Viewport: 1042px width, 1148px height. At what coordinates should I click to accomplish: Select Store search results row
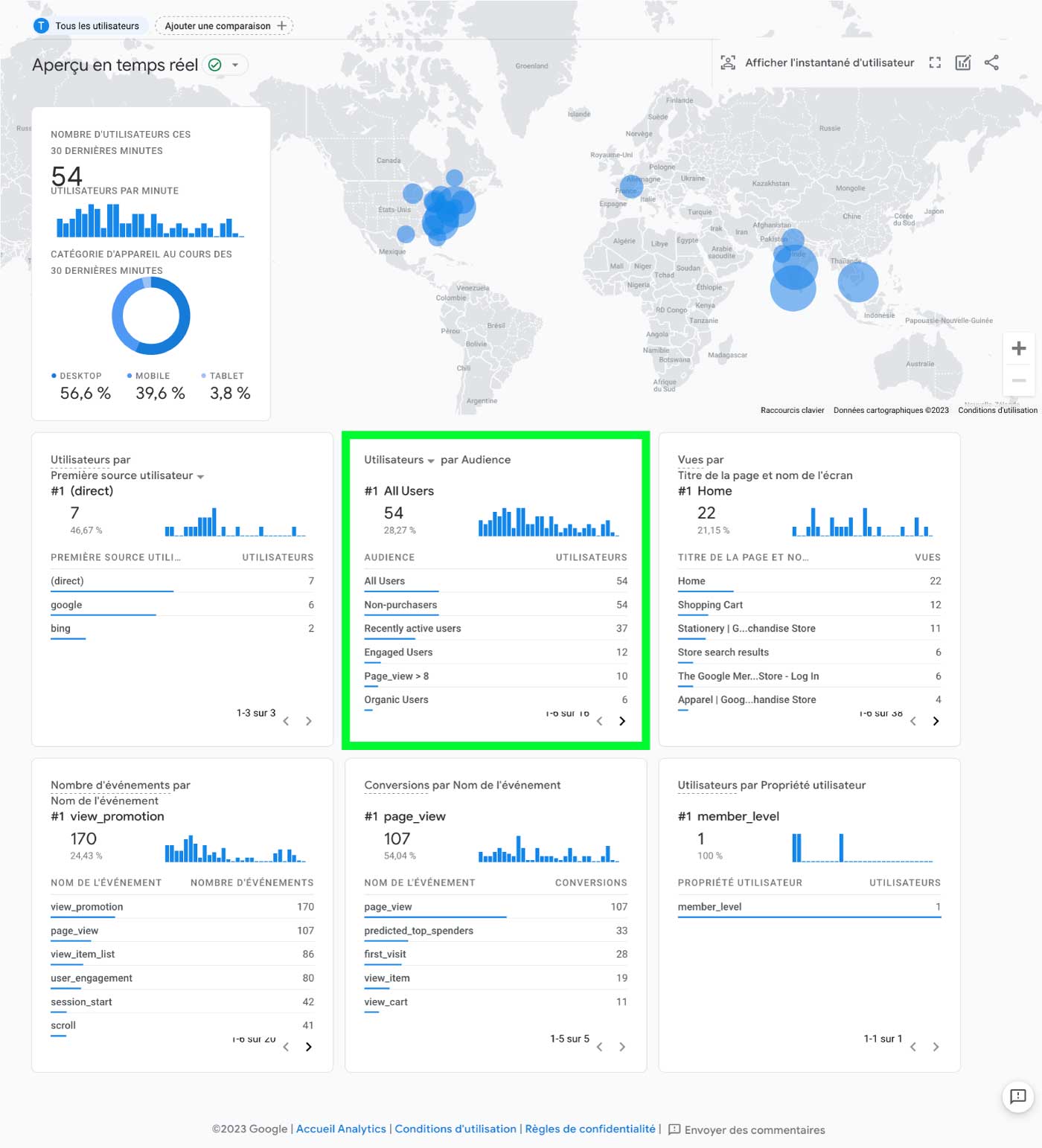pos(809,652)
